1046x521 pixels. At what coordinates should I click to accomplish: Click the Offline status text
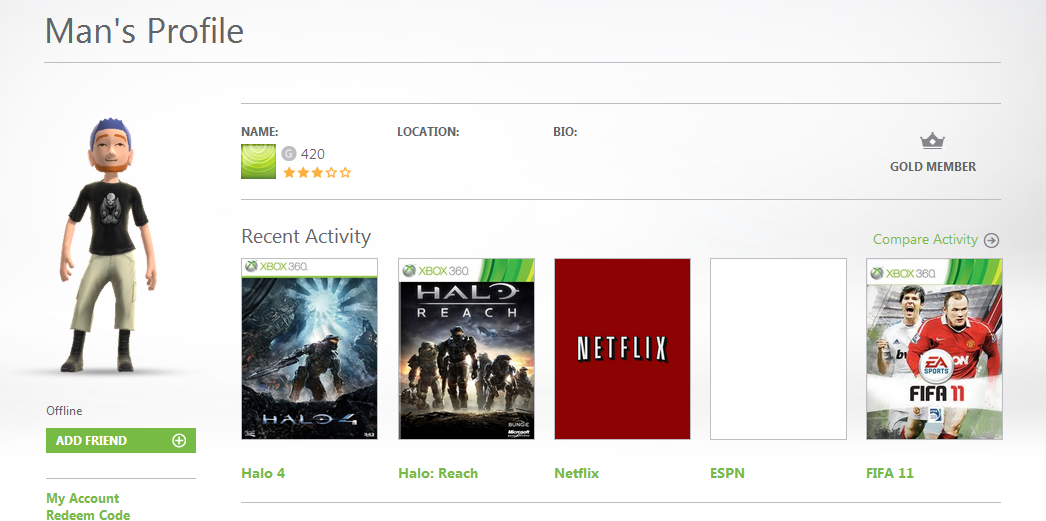[64, 411]
